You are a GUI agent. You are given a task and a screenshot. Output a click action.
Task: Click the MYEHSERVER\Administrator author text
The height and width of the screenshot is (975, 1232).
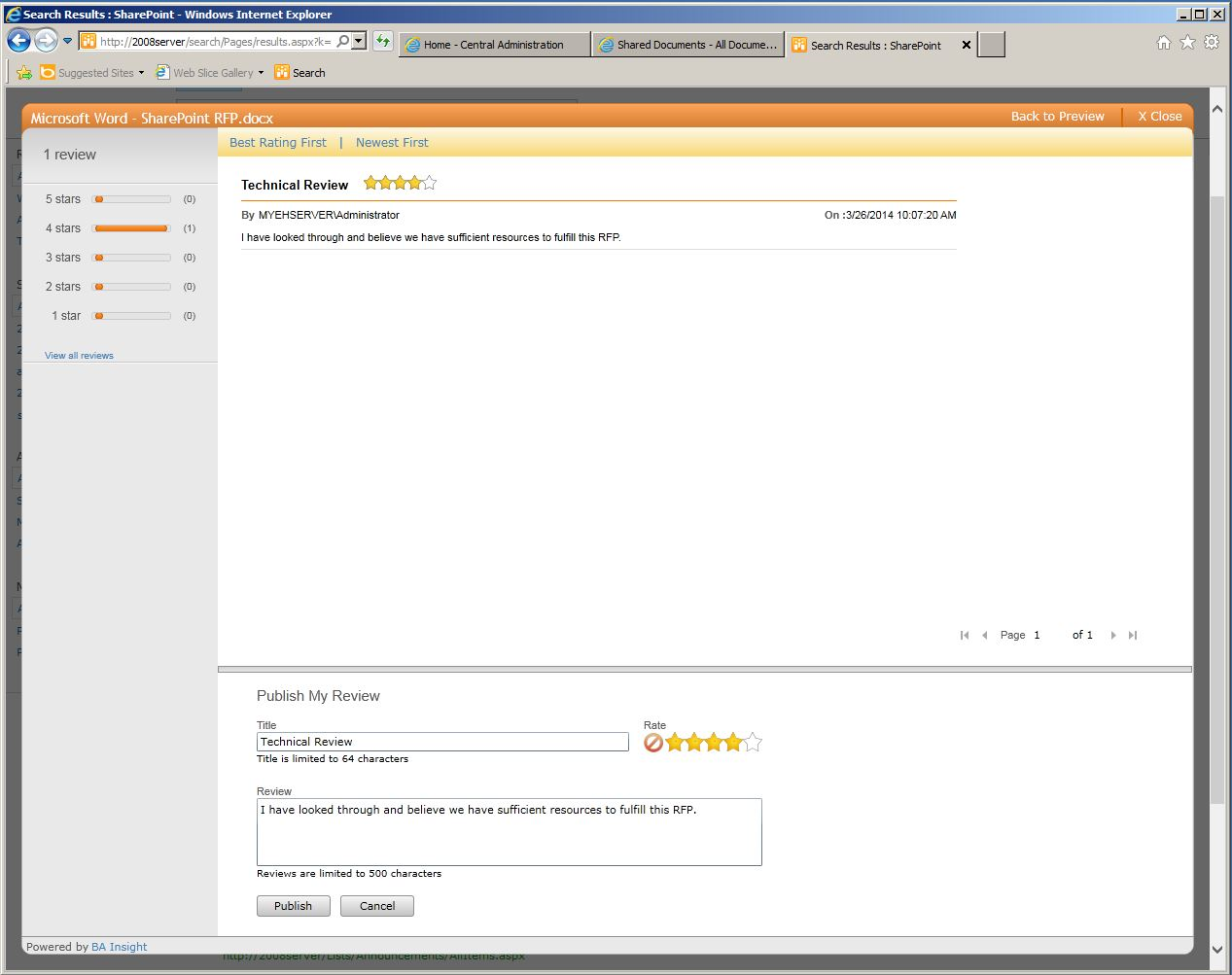point(329,215)
